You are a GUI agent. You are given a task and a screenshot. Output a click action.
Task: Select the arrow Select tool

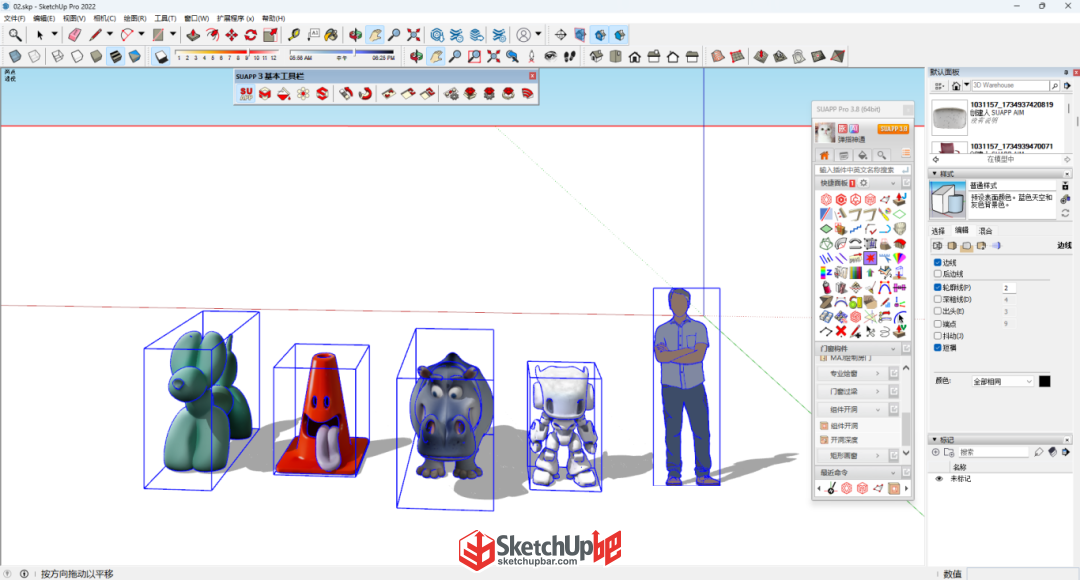click(x=40, y=34)
